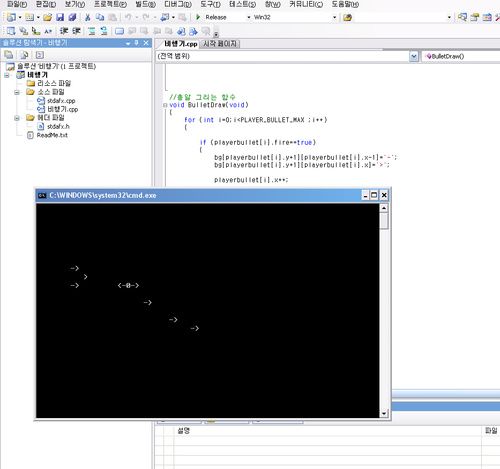The width and height of the screenshot is (500, 469).
Task: Click the cmd.exe title bar icon
Action: [x=42, y=195]
